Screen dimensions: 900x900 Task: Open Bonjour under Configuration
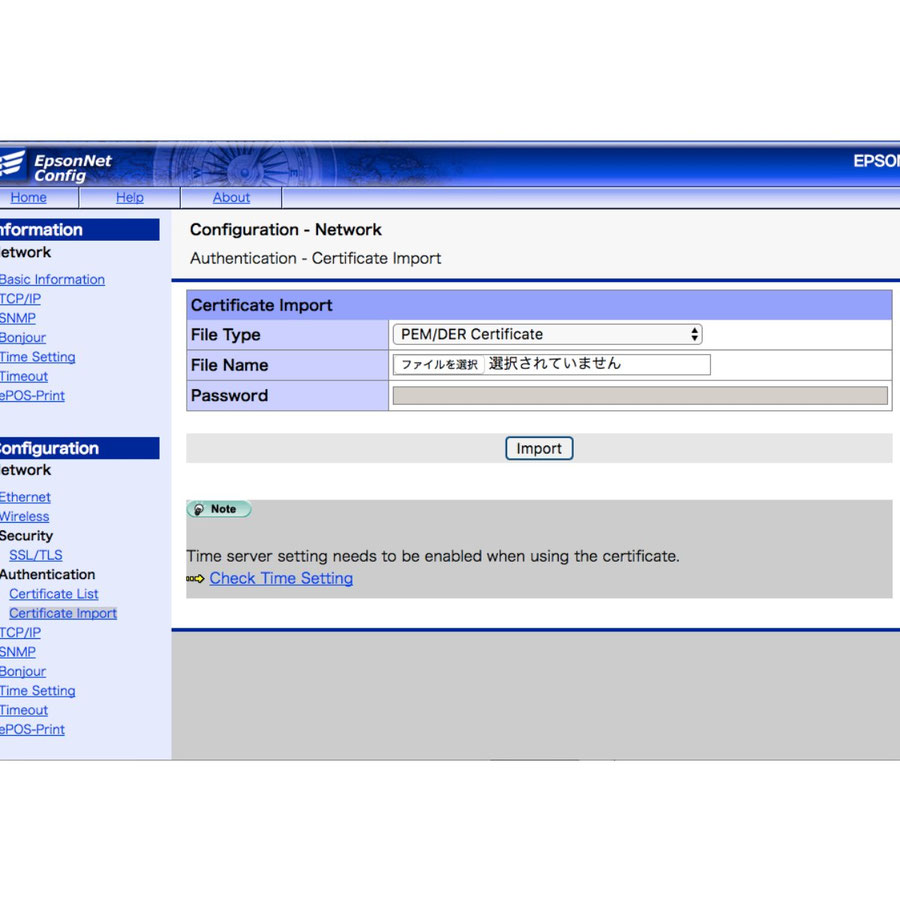point(22,672)
